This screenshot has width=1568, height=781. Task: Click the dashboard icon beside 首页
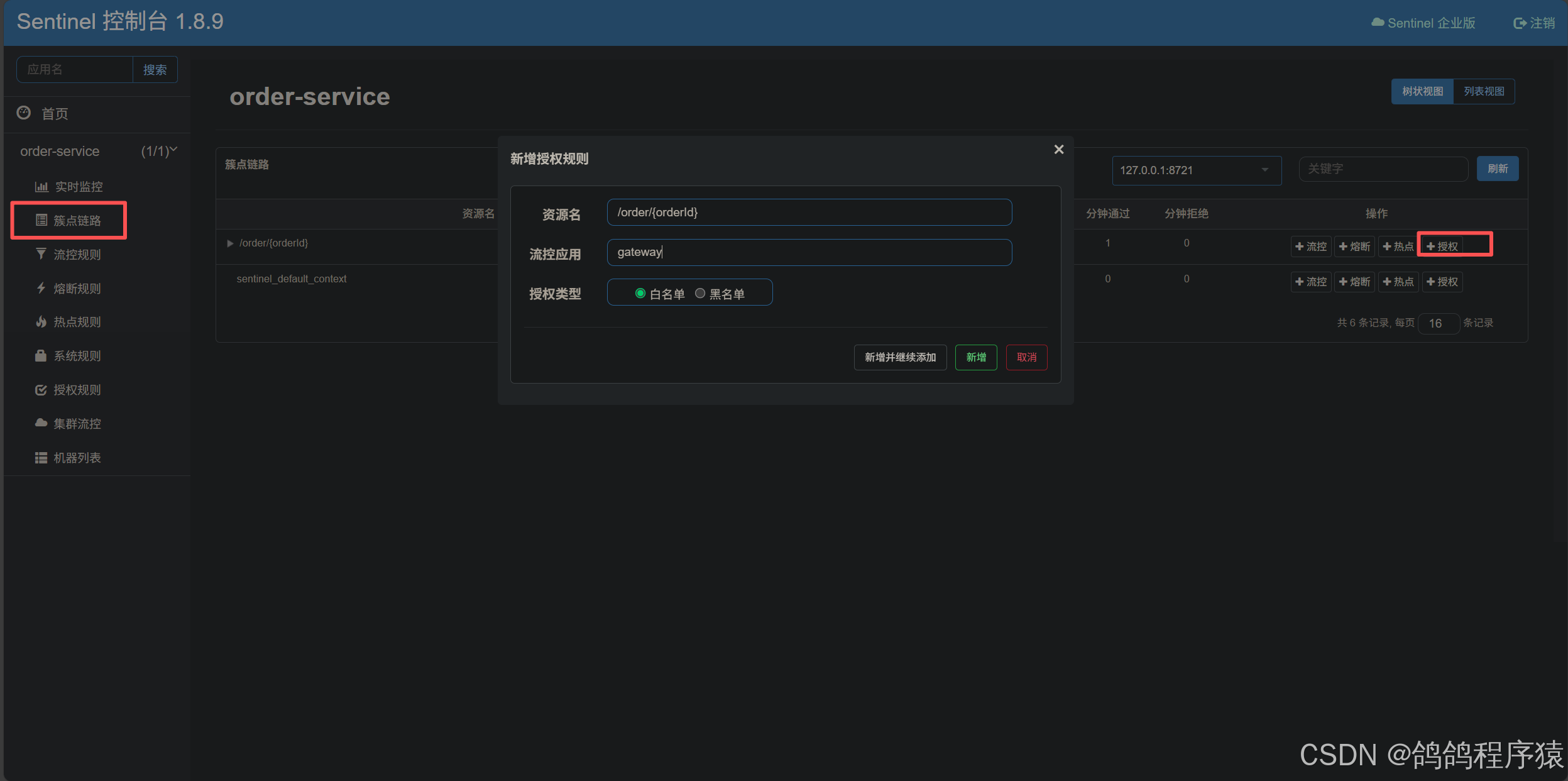point(24,113)
